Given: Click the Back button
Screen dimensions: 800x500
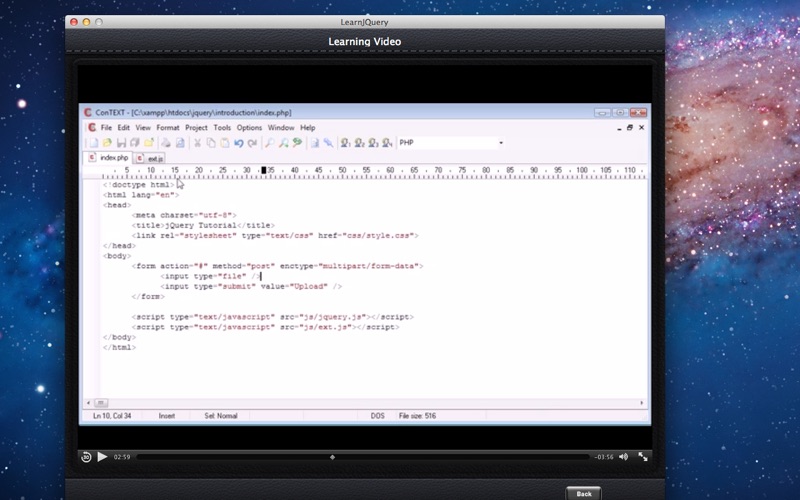Looking at the screenshot, I should pos(584,493).
